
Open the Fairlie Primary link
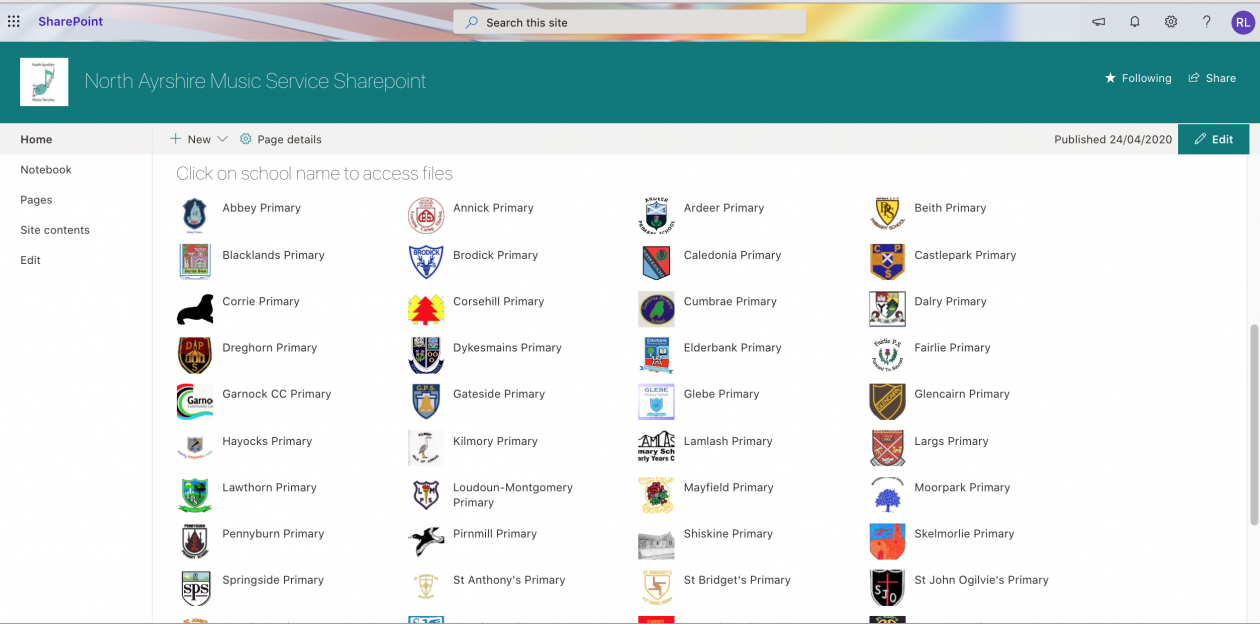point(952,348)
